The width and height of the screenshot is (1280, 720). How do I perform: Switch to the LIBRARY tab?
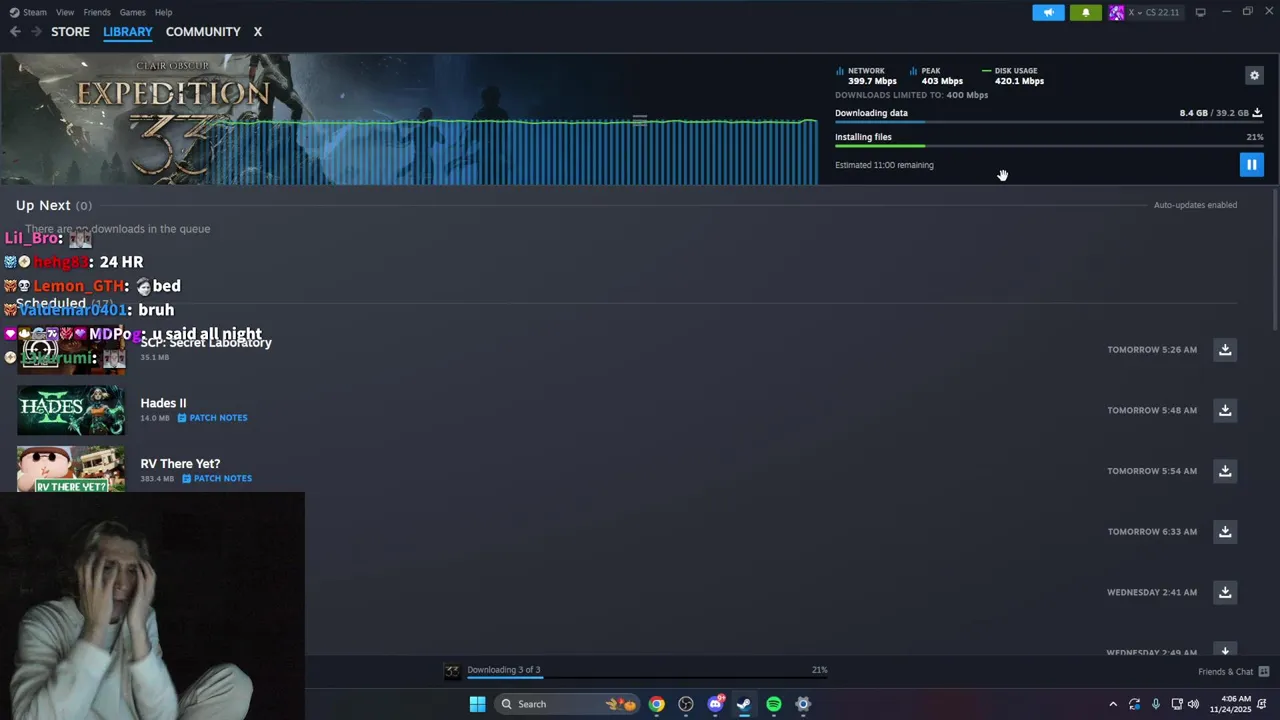pos(128,32)
